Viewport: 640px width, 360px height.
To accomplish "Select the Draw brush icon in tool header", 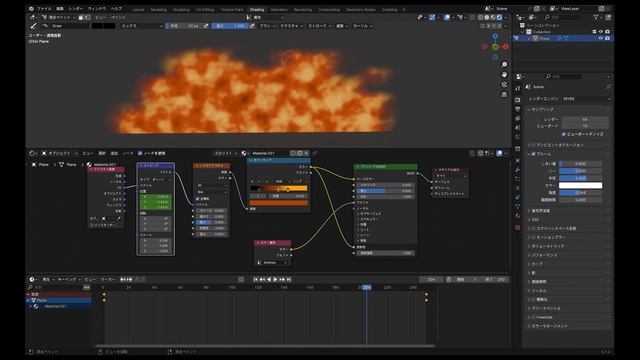I will (x=33, y=26).
